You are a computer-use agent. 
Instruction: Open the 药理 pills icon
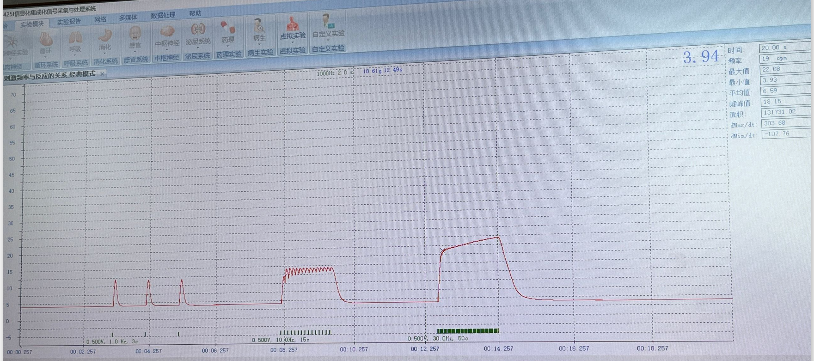click(x=227, y=28)
